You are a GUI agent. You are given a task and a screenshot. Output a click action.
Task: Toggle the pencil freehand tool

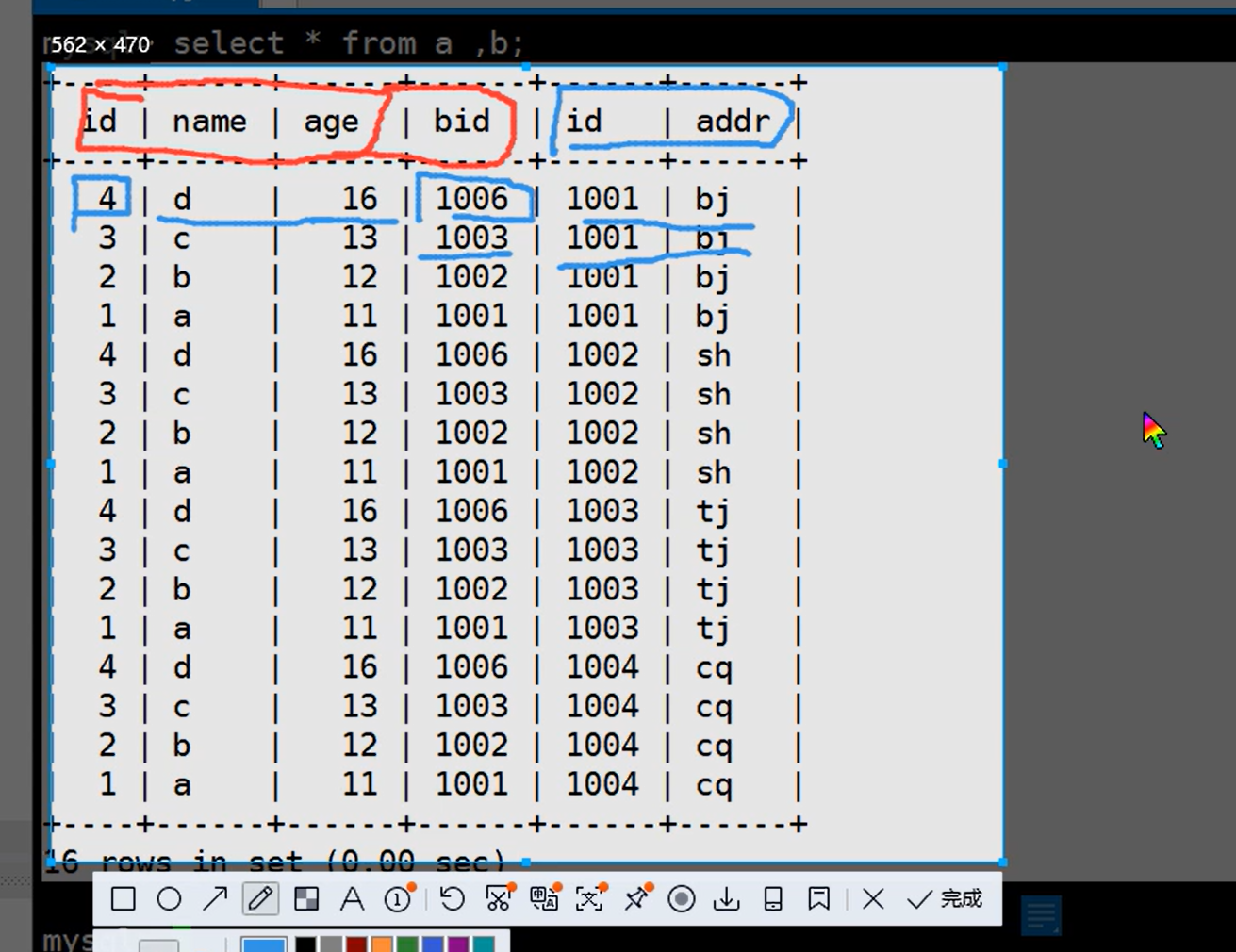pos(260,899)
